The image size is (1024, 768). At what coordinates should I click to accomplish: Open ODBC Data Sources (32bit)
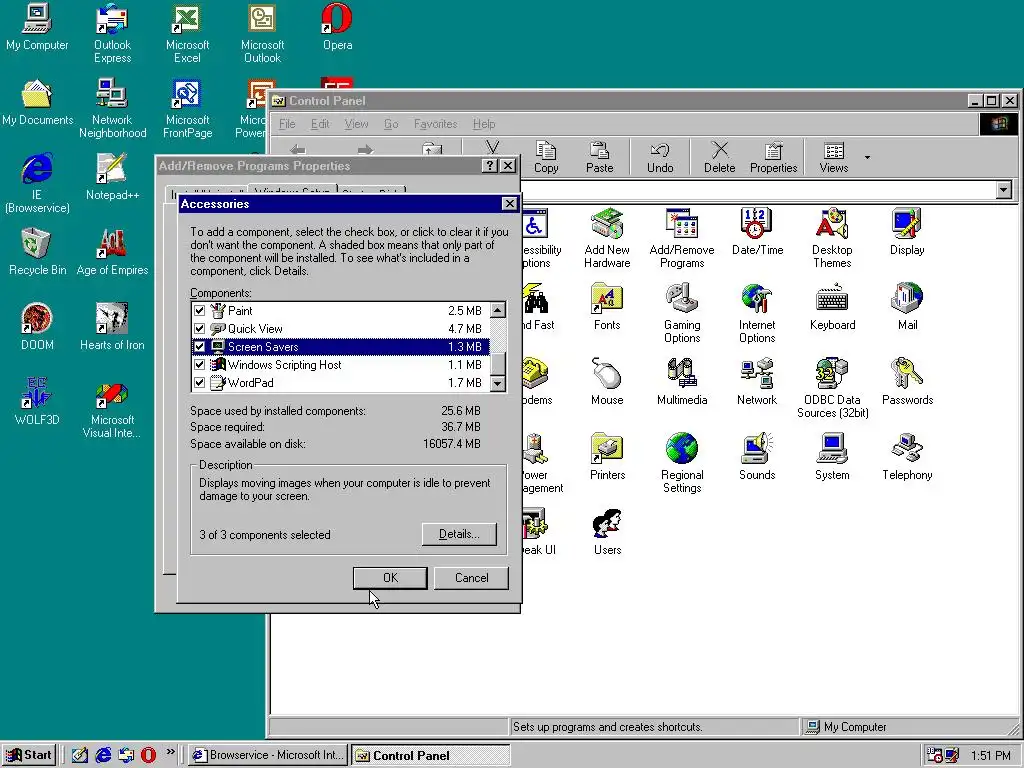click(x=832, y=388)
